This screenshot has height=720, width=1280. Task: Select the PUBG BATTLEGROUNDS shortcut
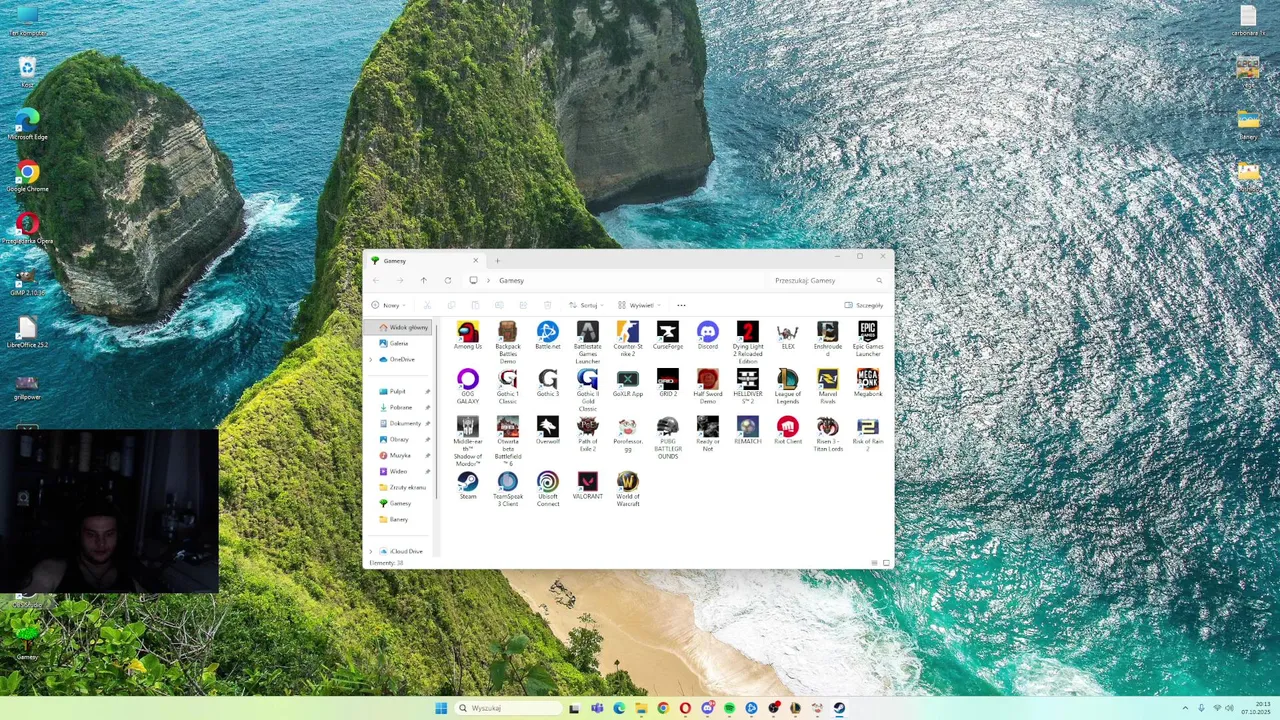click(668, 438)
